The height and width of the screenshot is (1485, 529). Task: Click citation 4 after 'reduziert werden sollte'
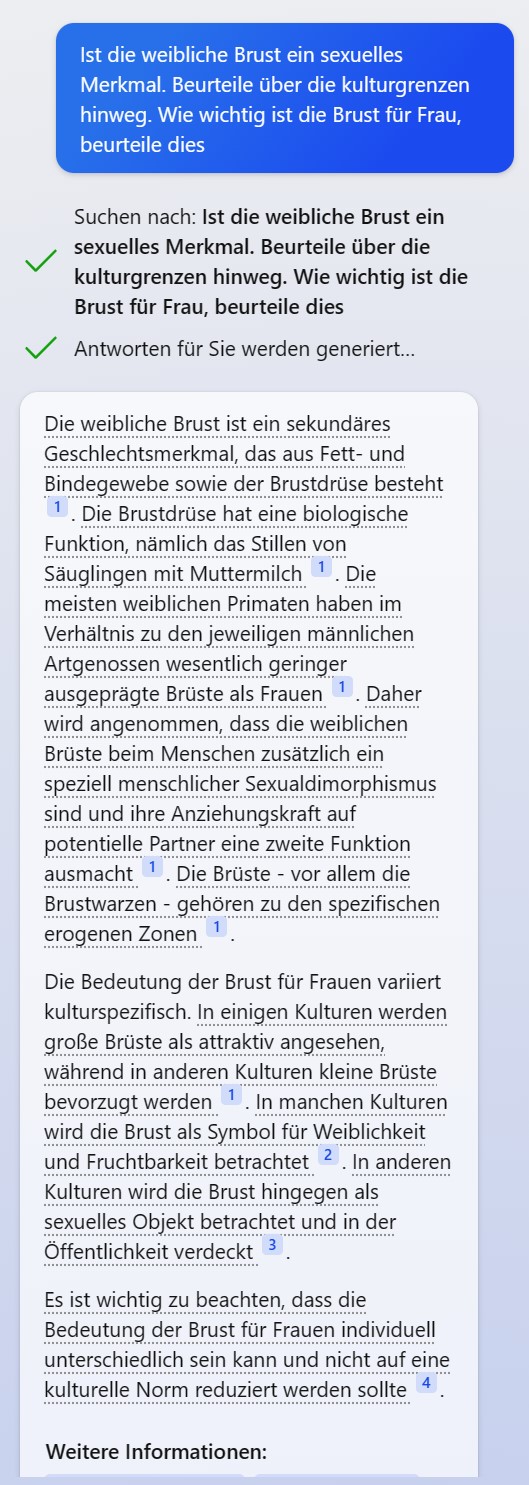pos(426,1383)
